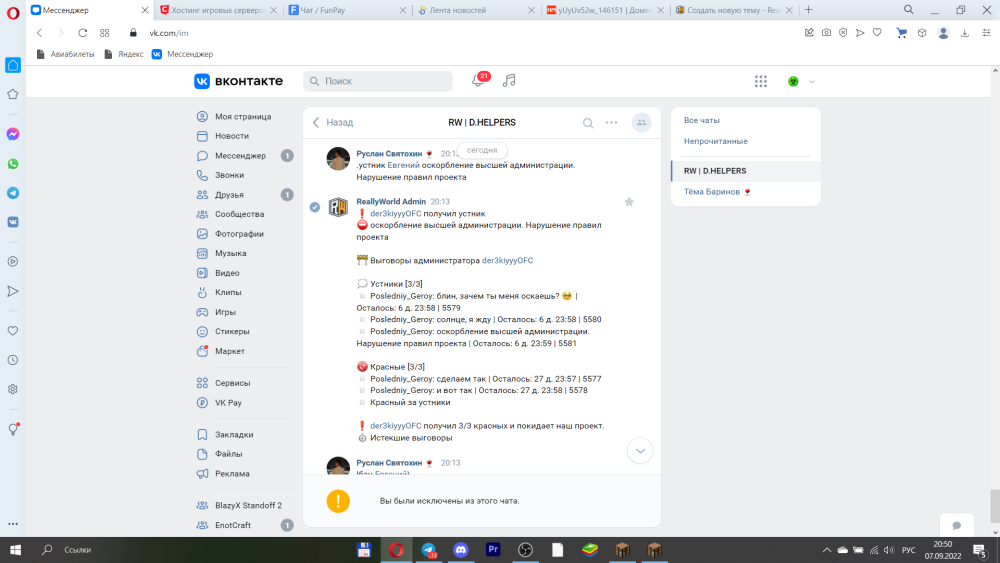This screenshot has width=1000, height=563.
Task: Open OBS Studio from taskbar
Action: [526, 550]
